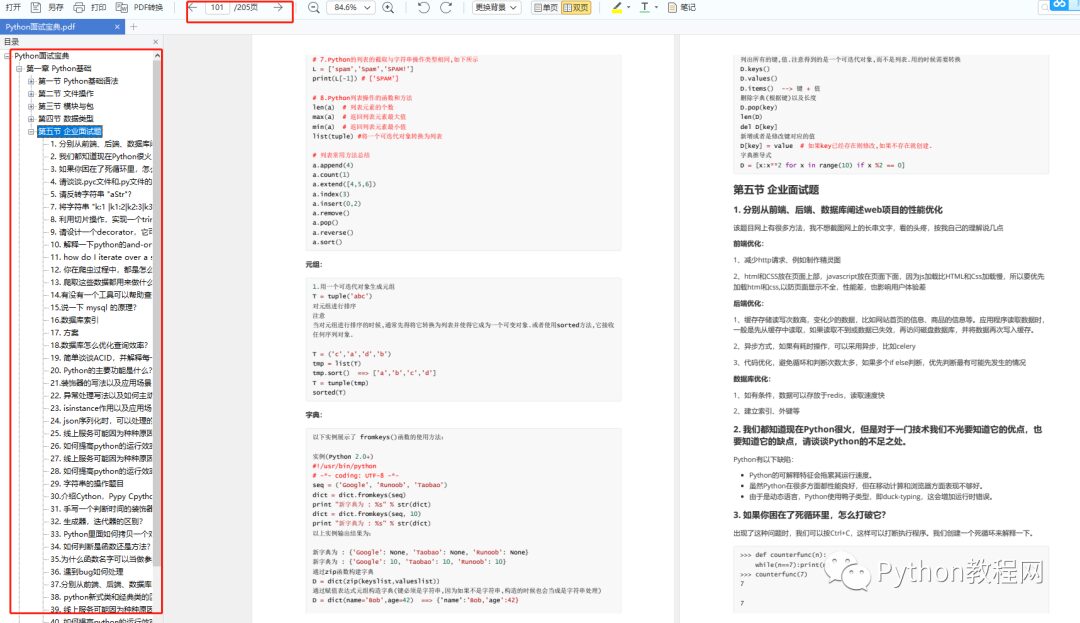This screenshot has height=623, width=1080.
Task: Select the yellow highlighter tool
Action: (x=616, y=8)
